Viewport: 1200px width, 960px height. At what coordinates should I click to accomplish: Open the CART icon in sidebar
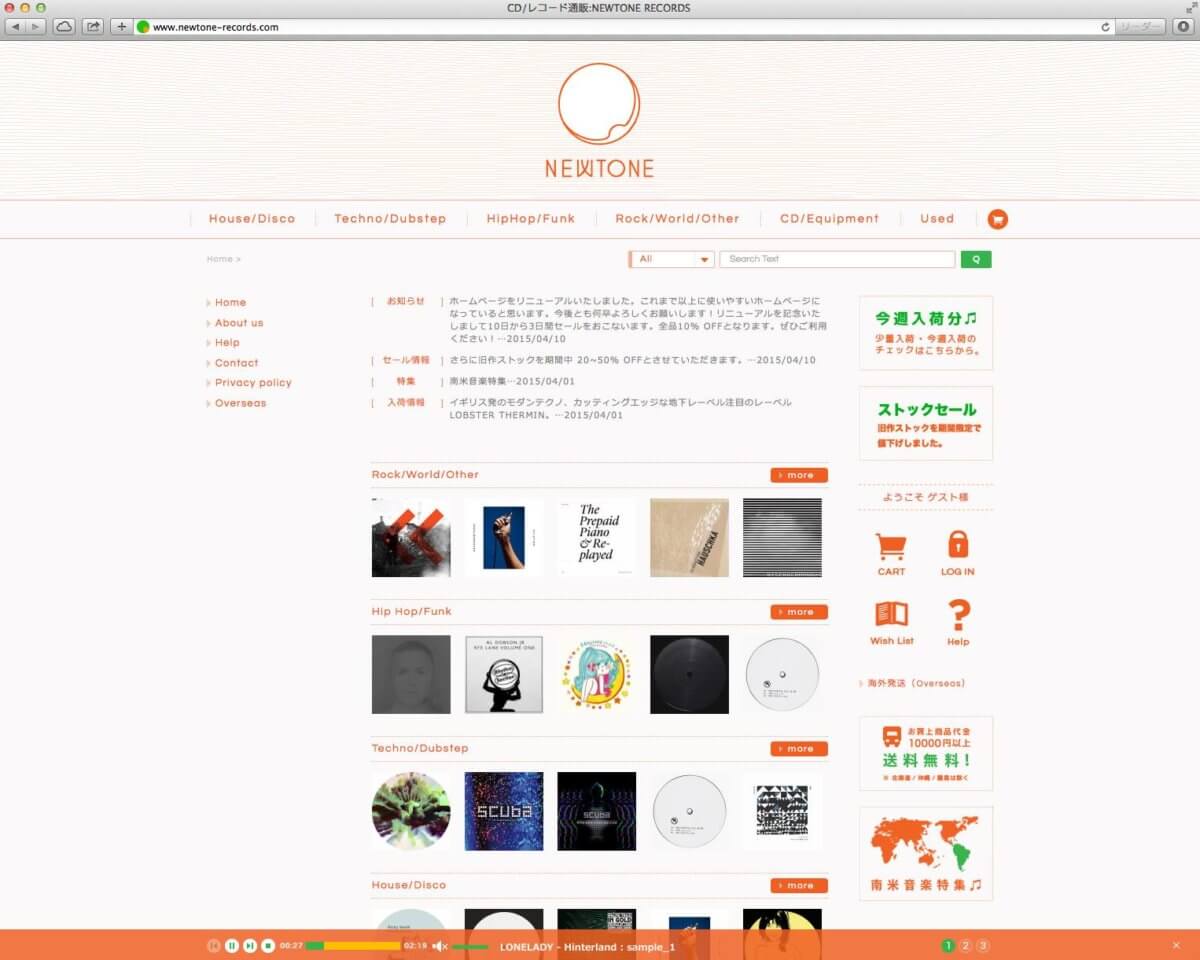pyautogui.click(x=891, y=554)
